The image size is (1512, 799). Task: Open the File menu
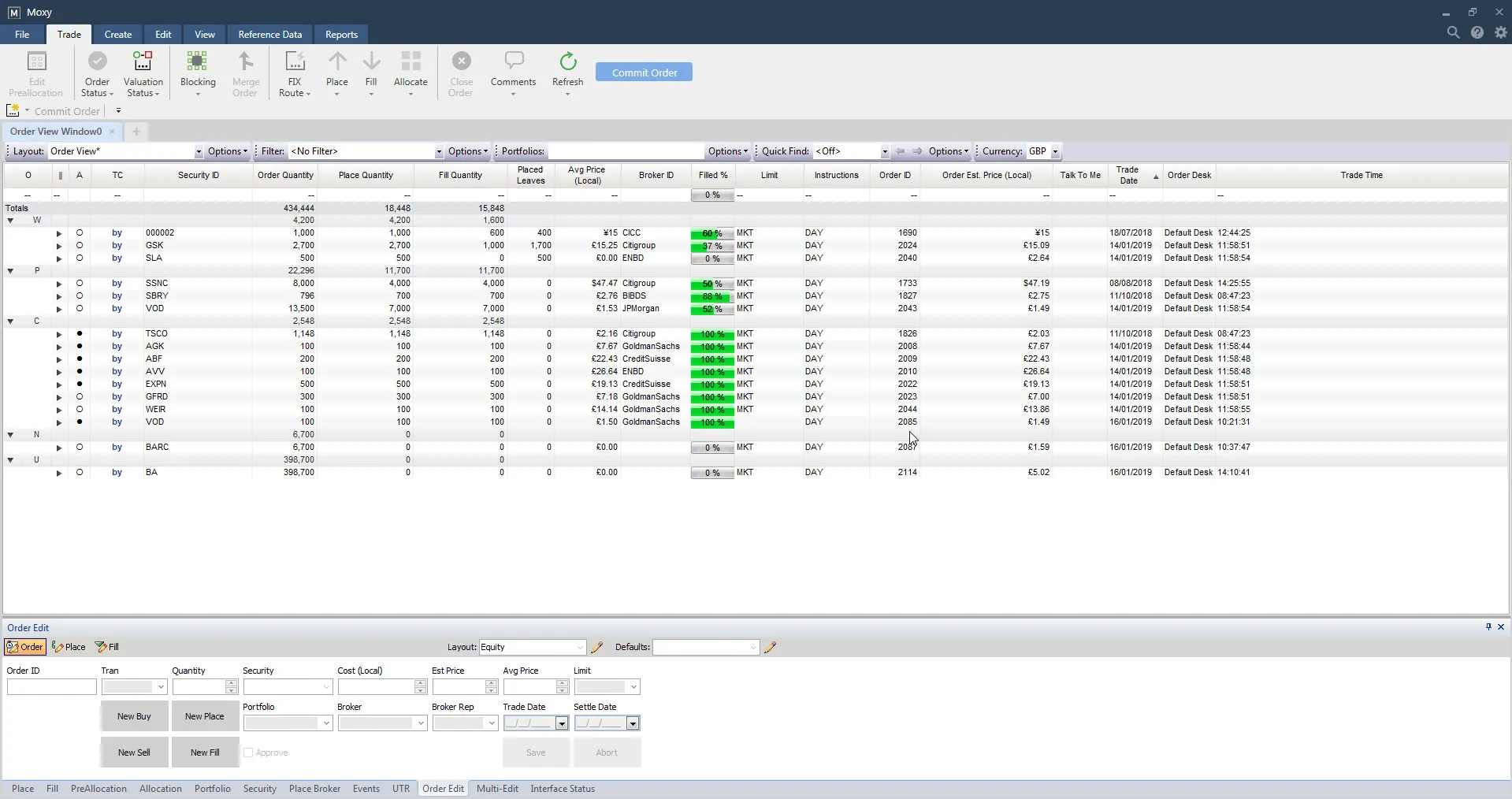pos(22,35)
